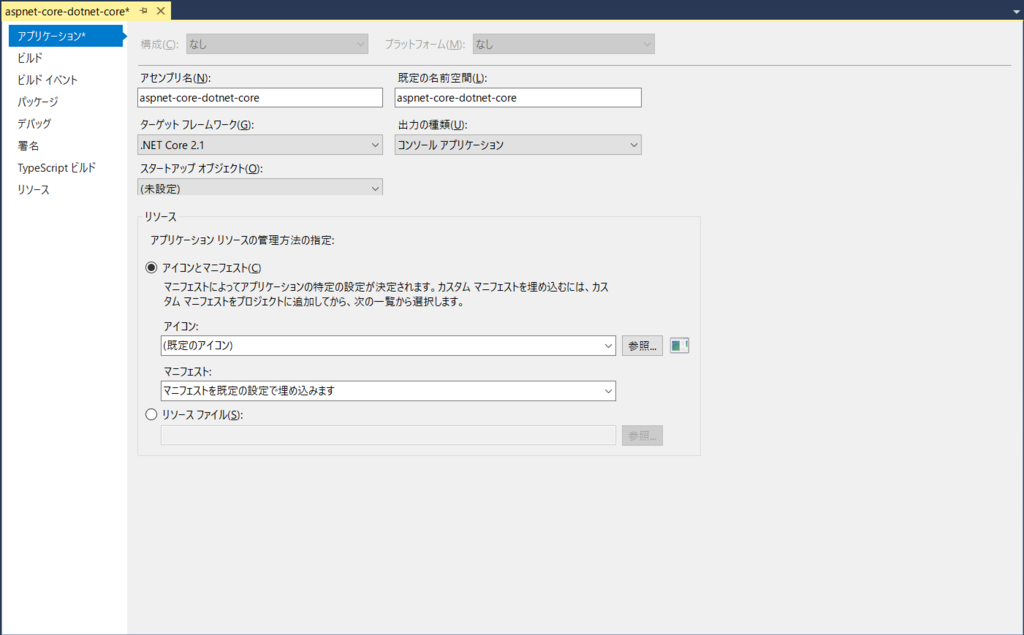Click the スタートアップ オブジェクト(O) label

click(x=201, y=169)
